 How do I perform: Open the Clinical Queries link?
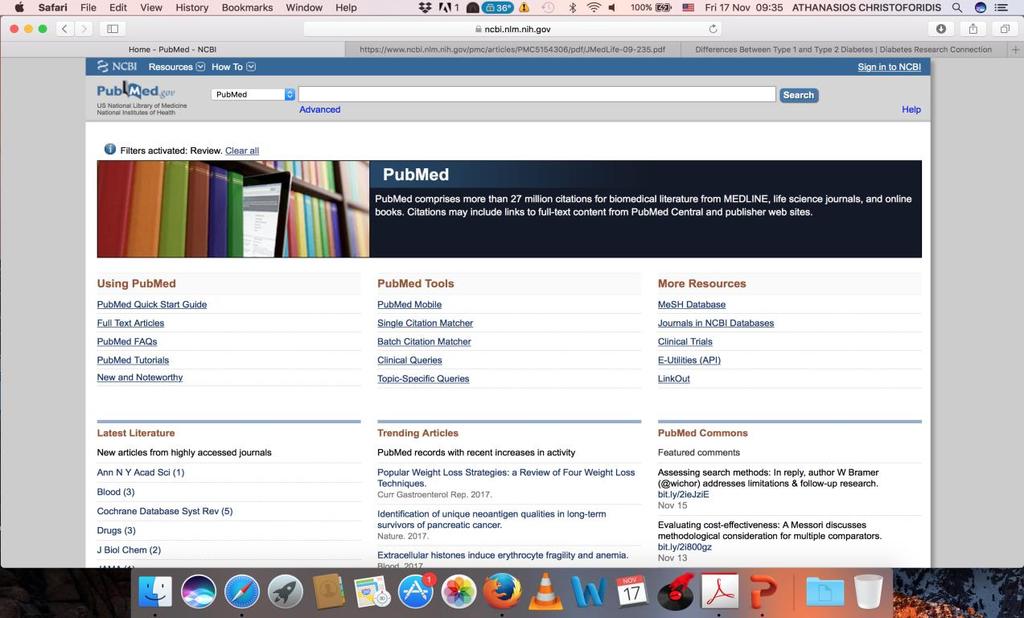point(409,361)
